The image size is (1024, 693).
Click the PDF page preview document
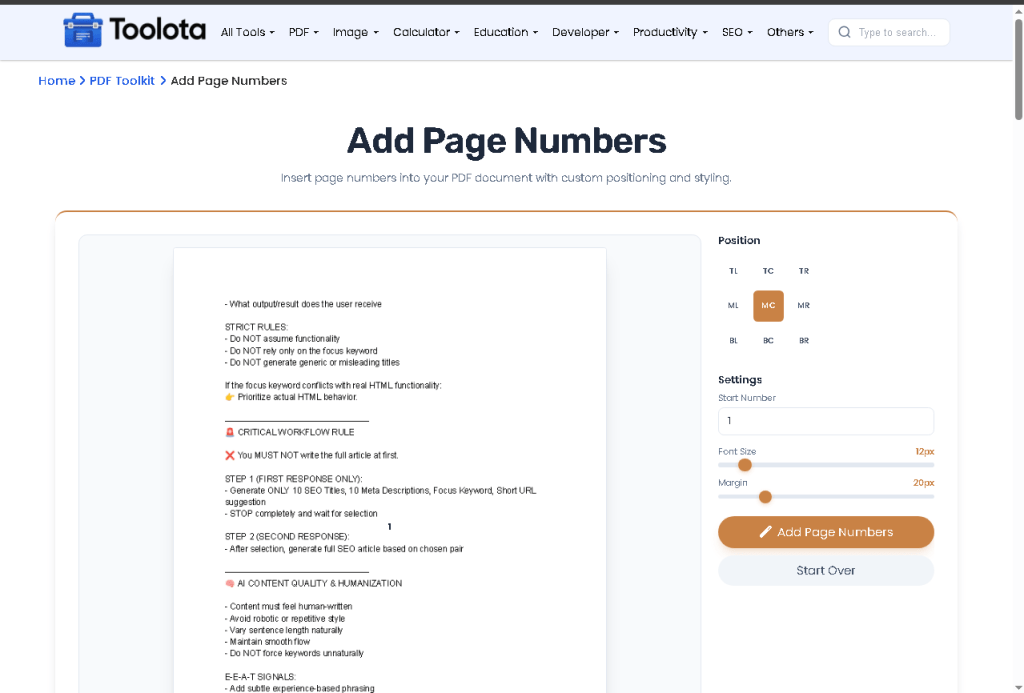tap(390, 470)
